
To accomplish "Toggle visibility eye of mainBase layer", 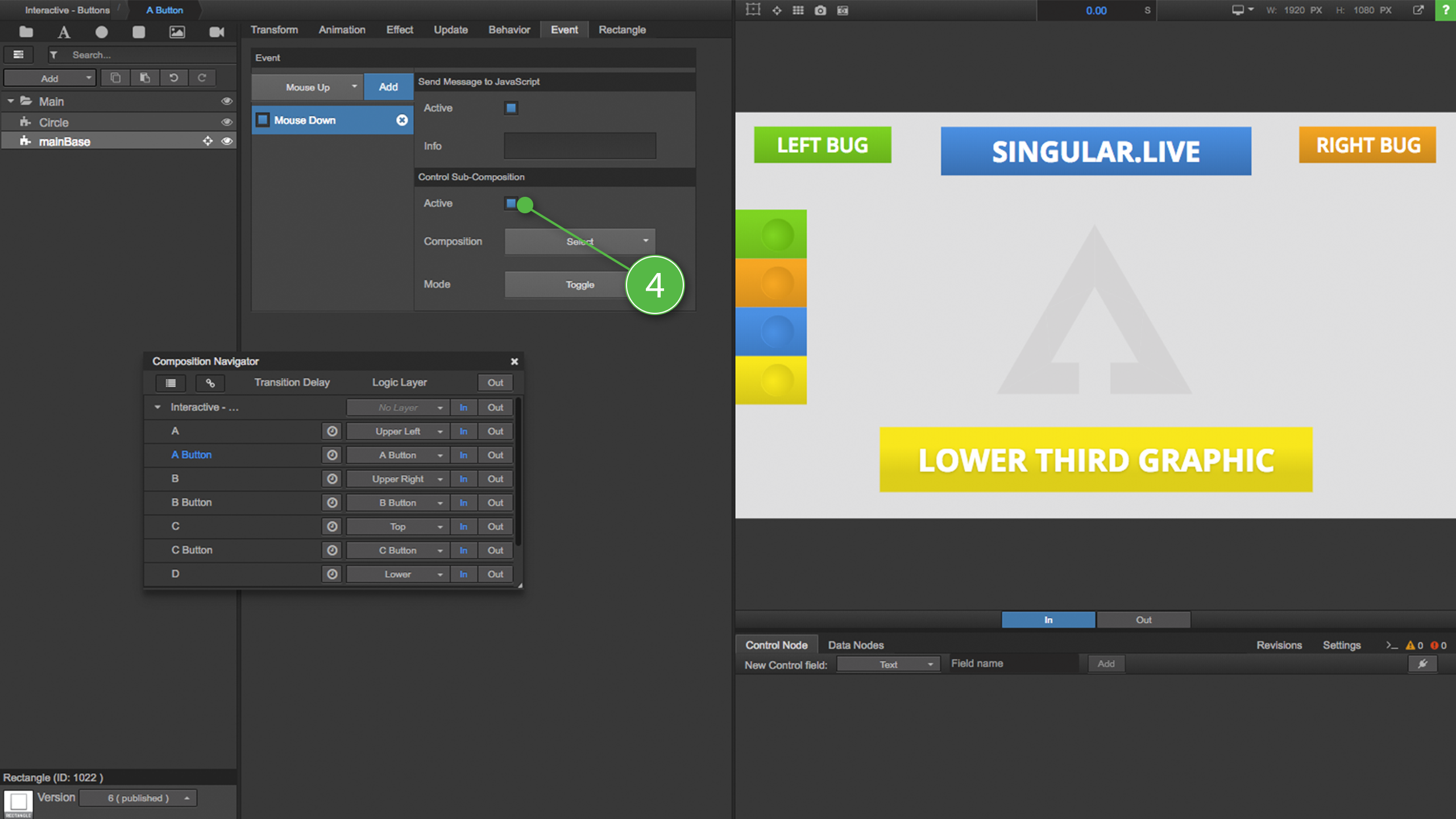I will click(x=227, y=141).
